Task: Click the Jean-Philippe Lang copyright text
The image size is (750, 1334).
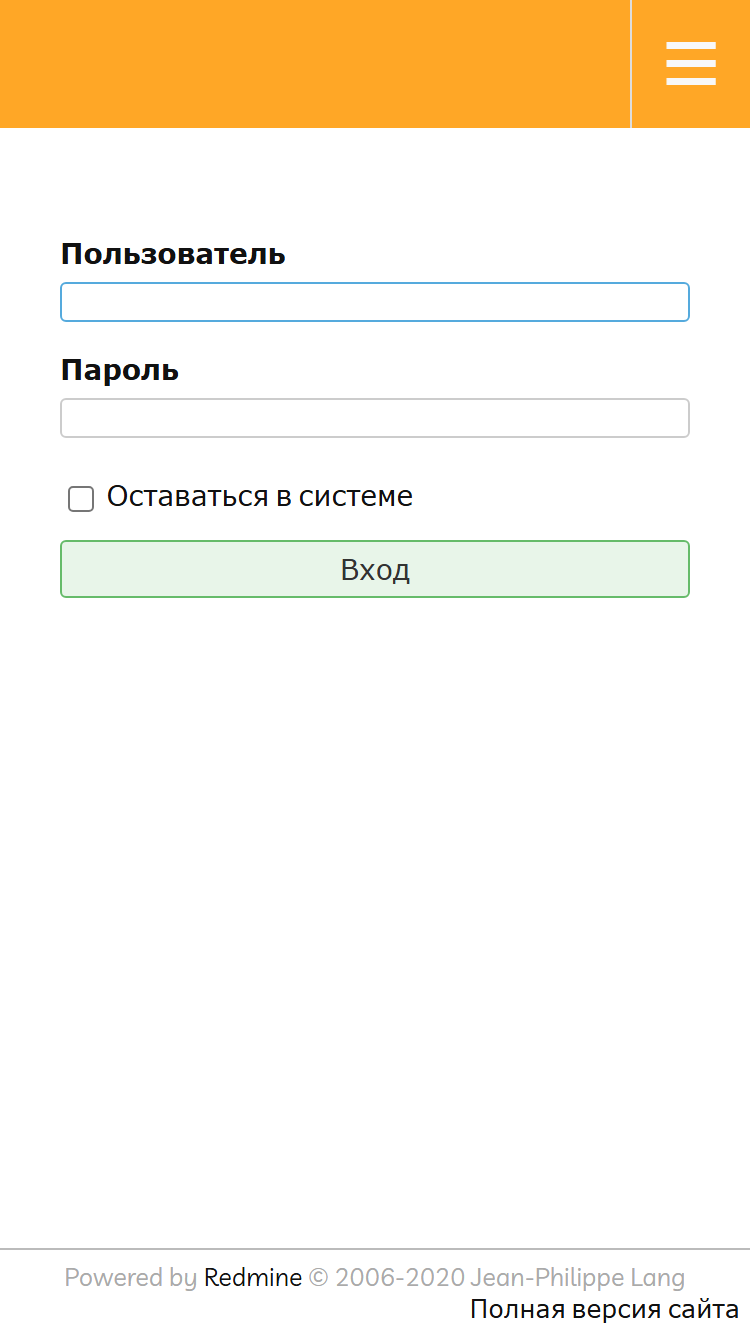Action: (x=577, y=1277)
